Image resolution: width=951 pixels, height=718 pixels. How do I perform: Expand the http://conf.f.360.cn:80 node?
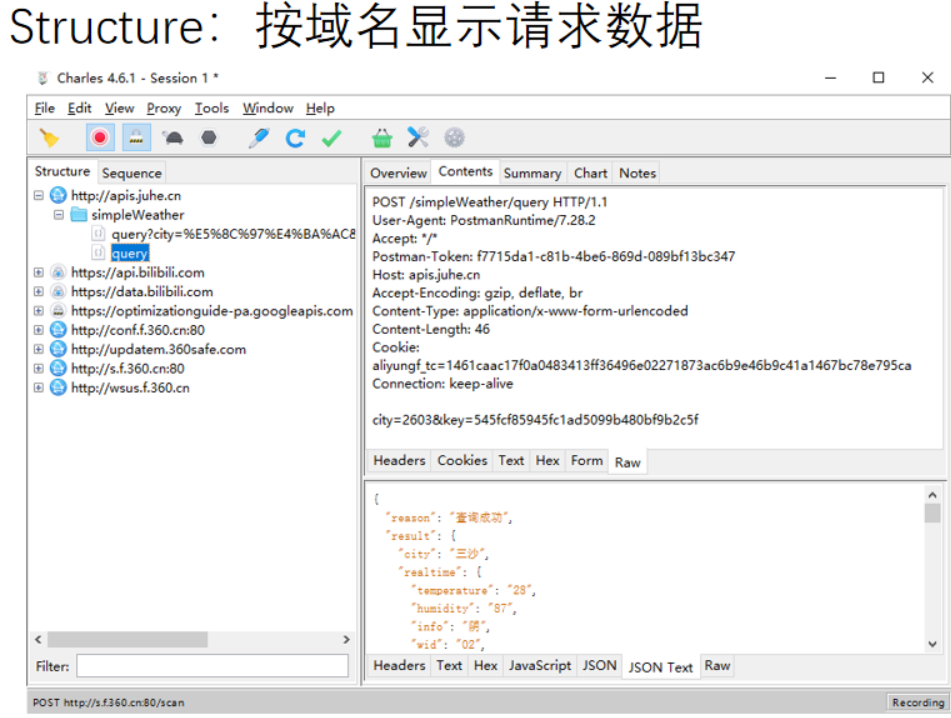point(39,330)
